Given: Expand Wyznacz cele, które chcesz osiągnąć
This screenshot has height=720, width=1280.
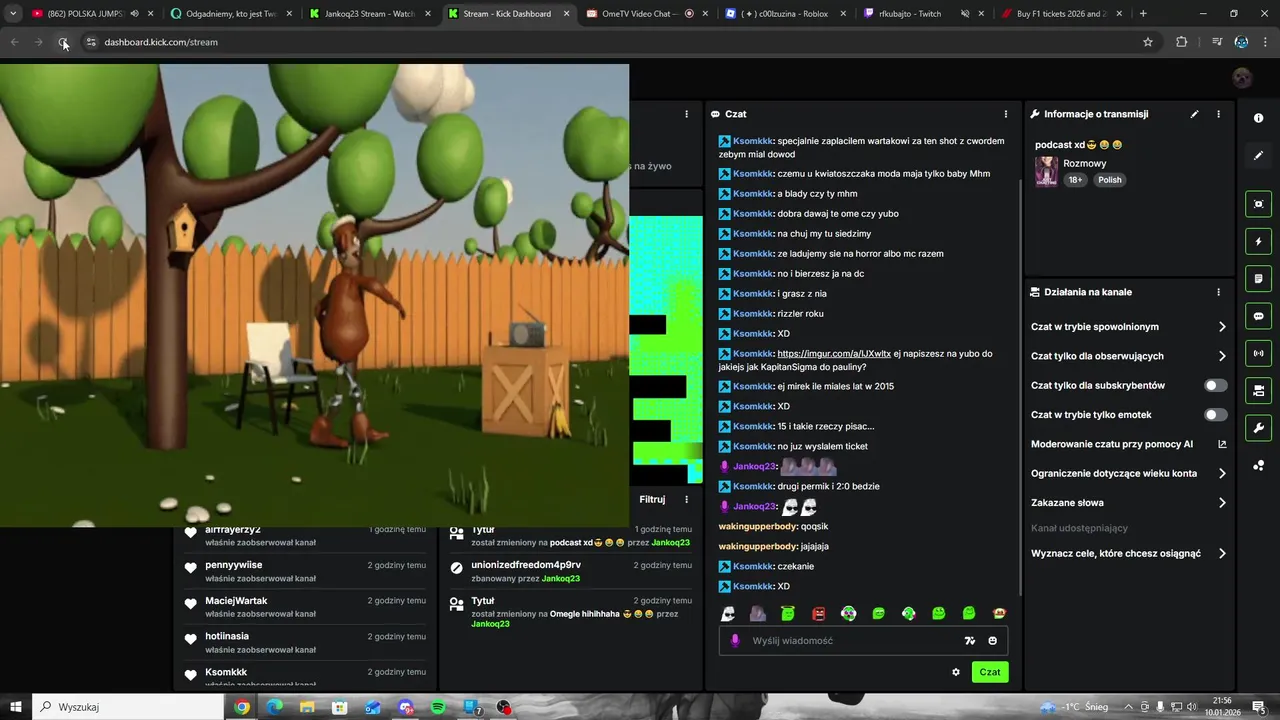Looking at the screenshot, I should (x=1128, y=553).
